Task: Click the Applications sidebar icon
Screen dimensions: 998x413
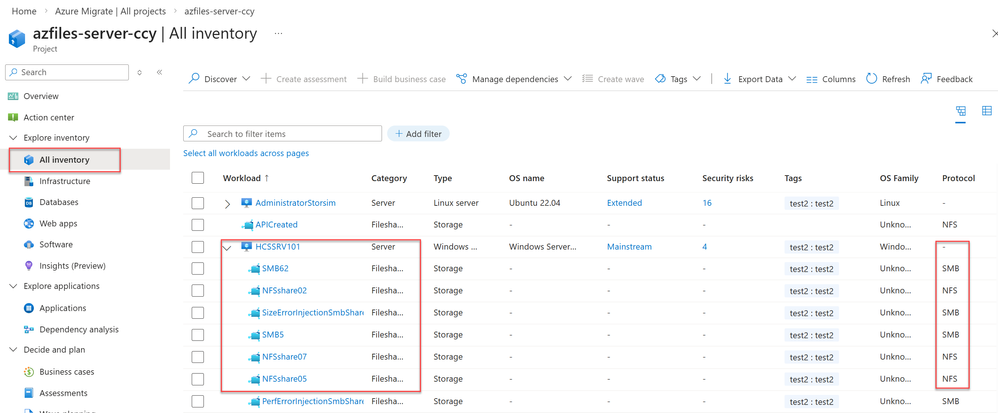Action: 29,308
